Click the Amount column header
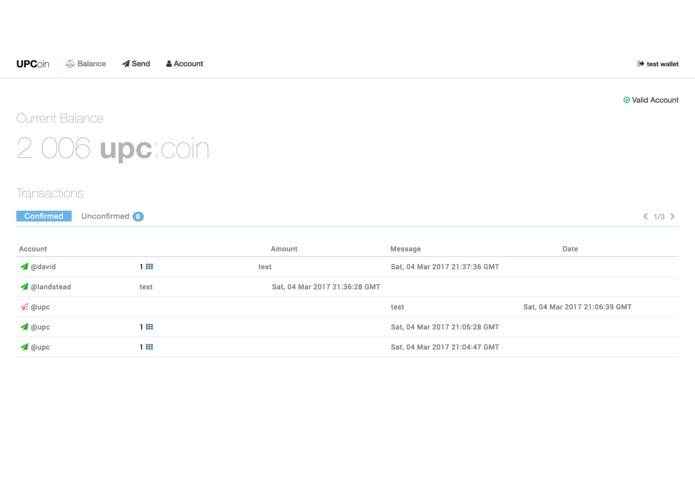695x494 pixels. [284, 249]
